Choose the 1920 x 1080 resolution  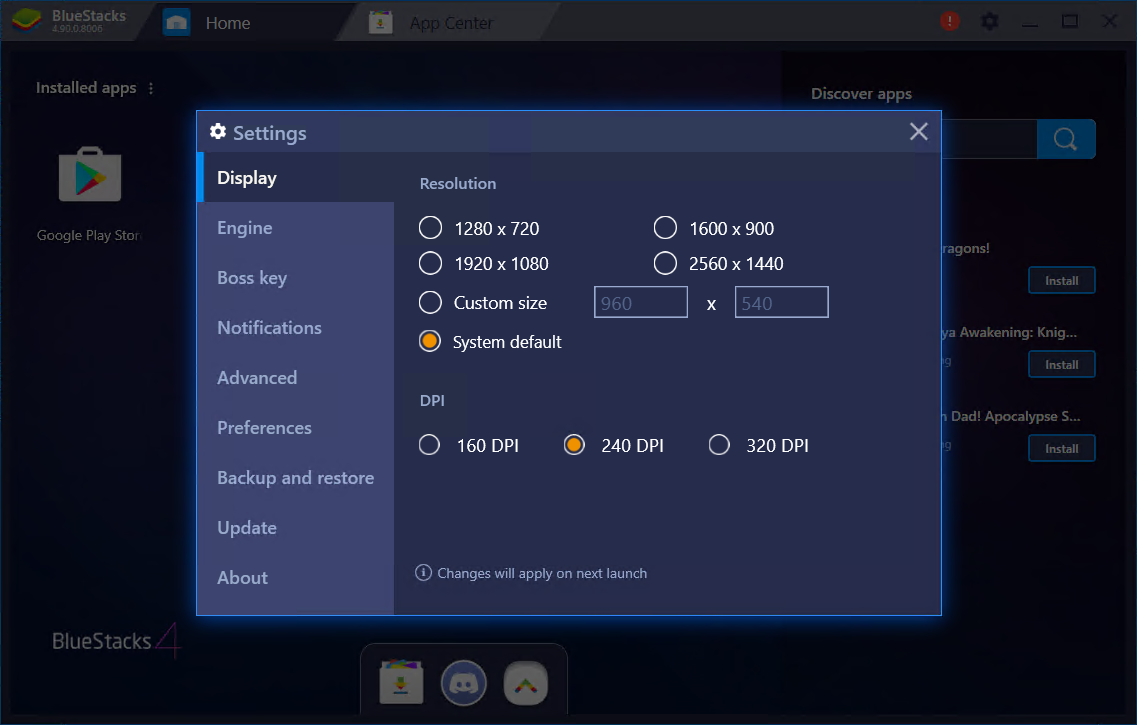click(430, 263)
